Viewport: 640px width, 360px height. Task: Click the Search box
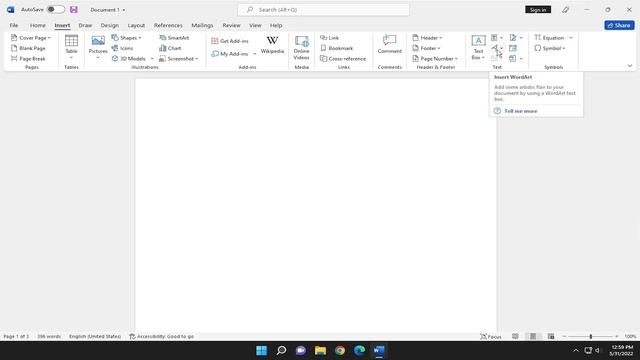point(323,9)
